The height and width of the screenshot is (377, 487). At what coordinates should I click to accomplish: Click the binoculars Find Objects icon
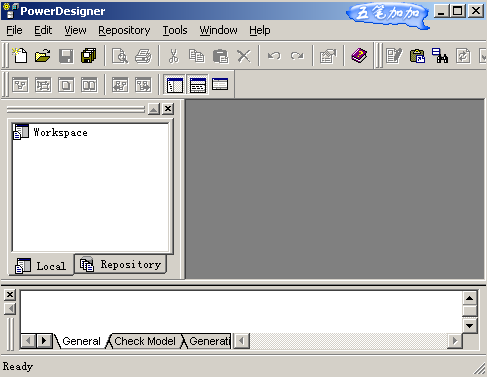[x=440, y=56]
